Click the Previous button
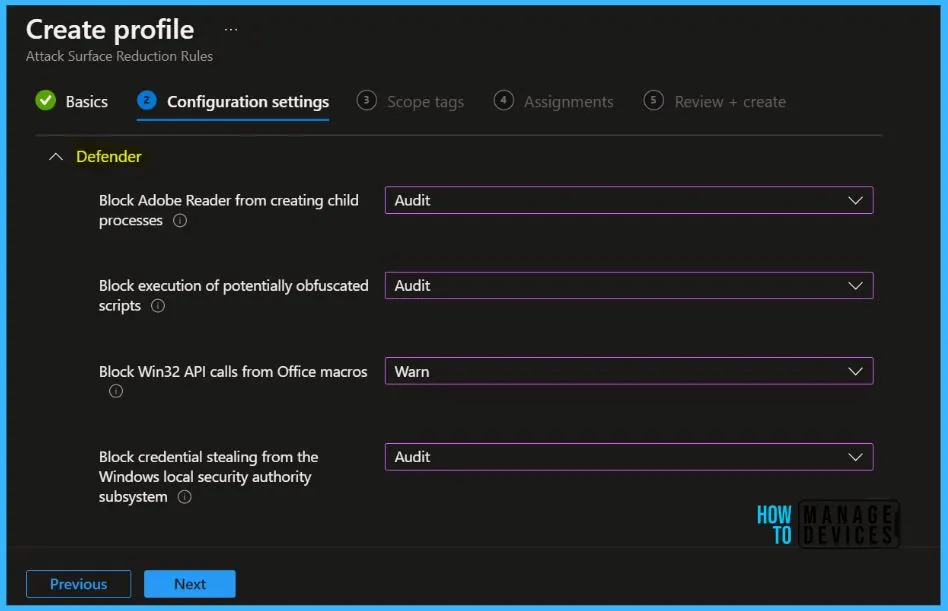 point(79,584)
